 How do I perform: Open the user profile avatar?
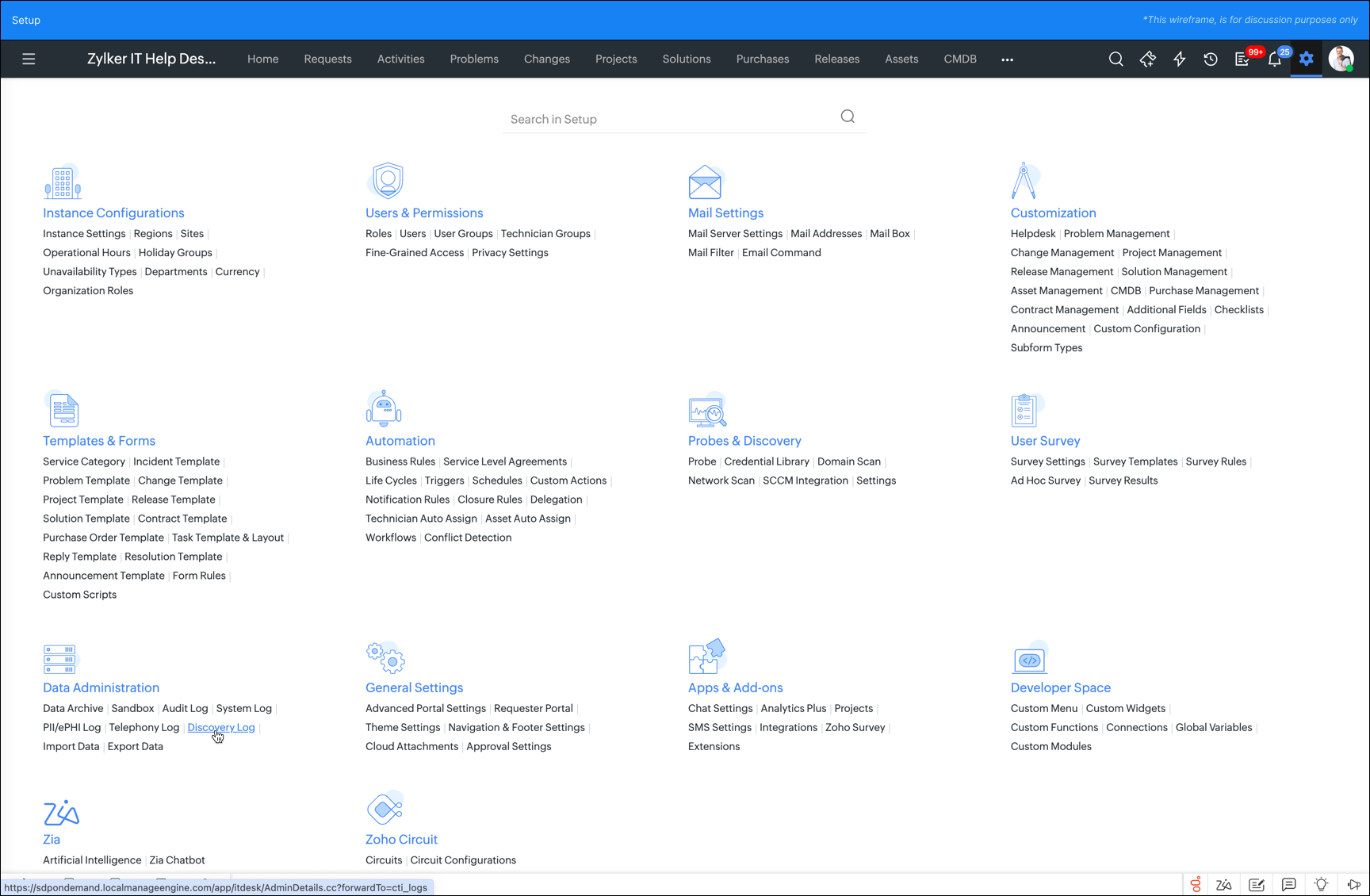(x=1341, y=59)
